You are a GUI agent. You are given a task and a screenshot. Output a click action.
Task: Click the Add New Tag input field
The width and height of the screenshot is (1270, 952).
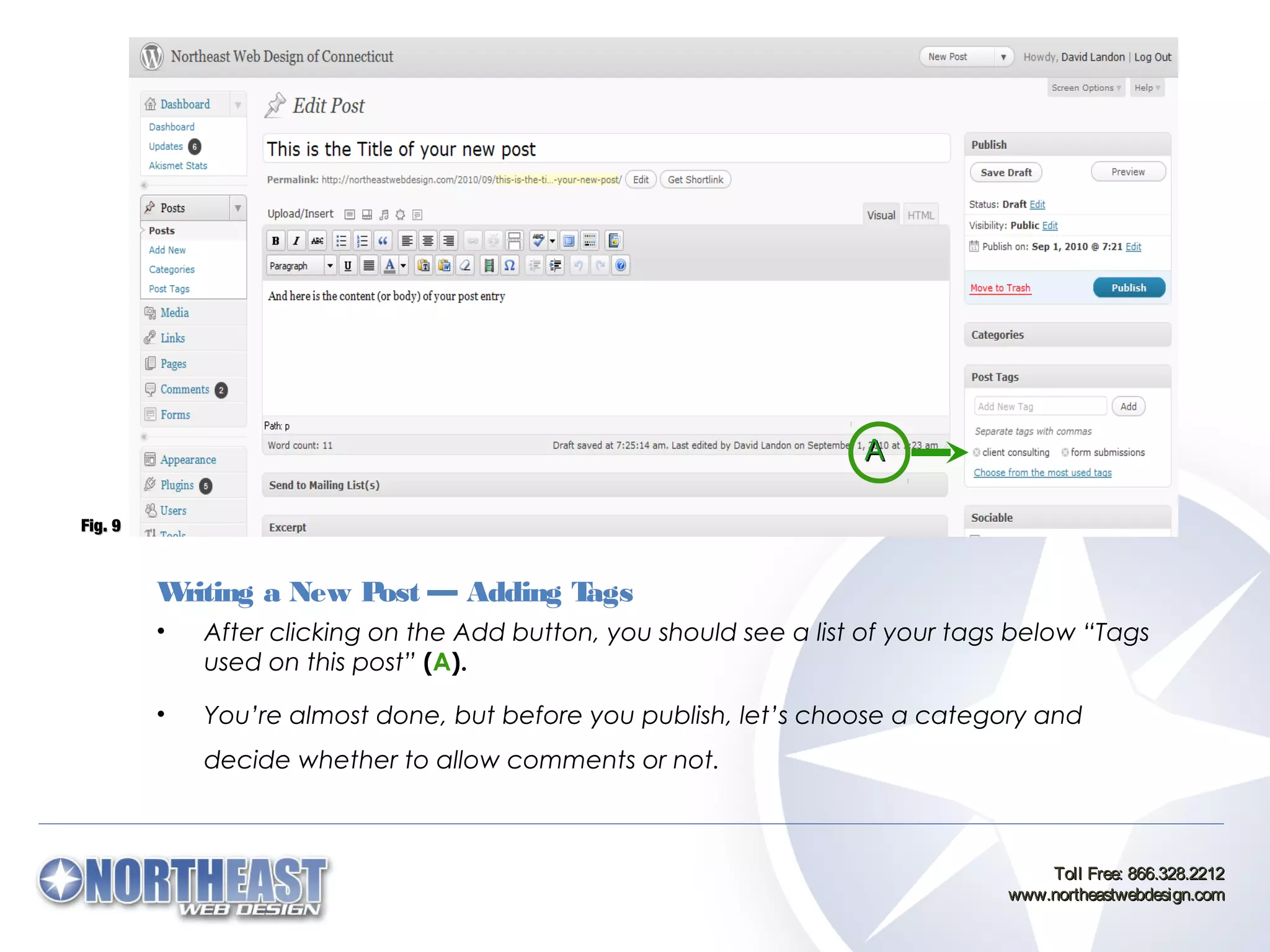click(1040, 407)
